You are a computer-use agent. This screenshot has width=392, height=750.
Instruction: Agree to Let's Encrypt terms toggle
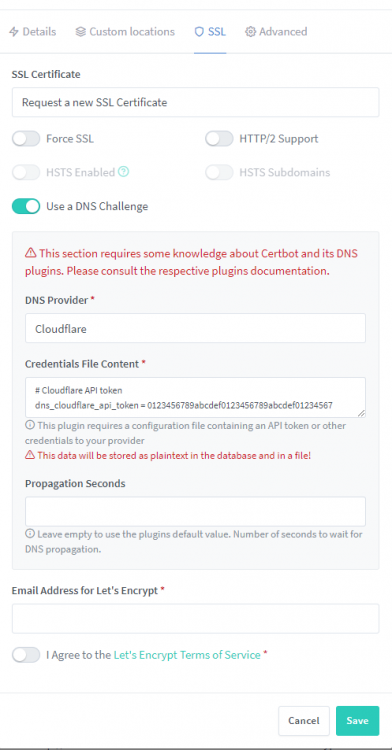26,655
